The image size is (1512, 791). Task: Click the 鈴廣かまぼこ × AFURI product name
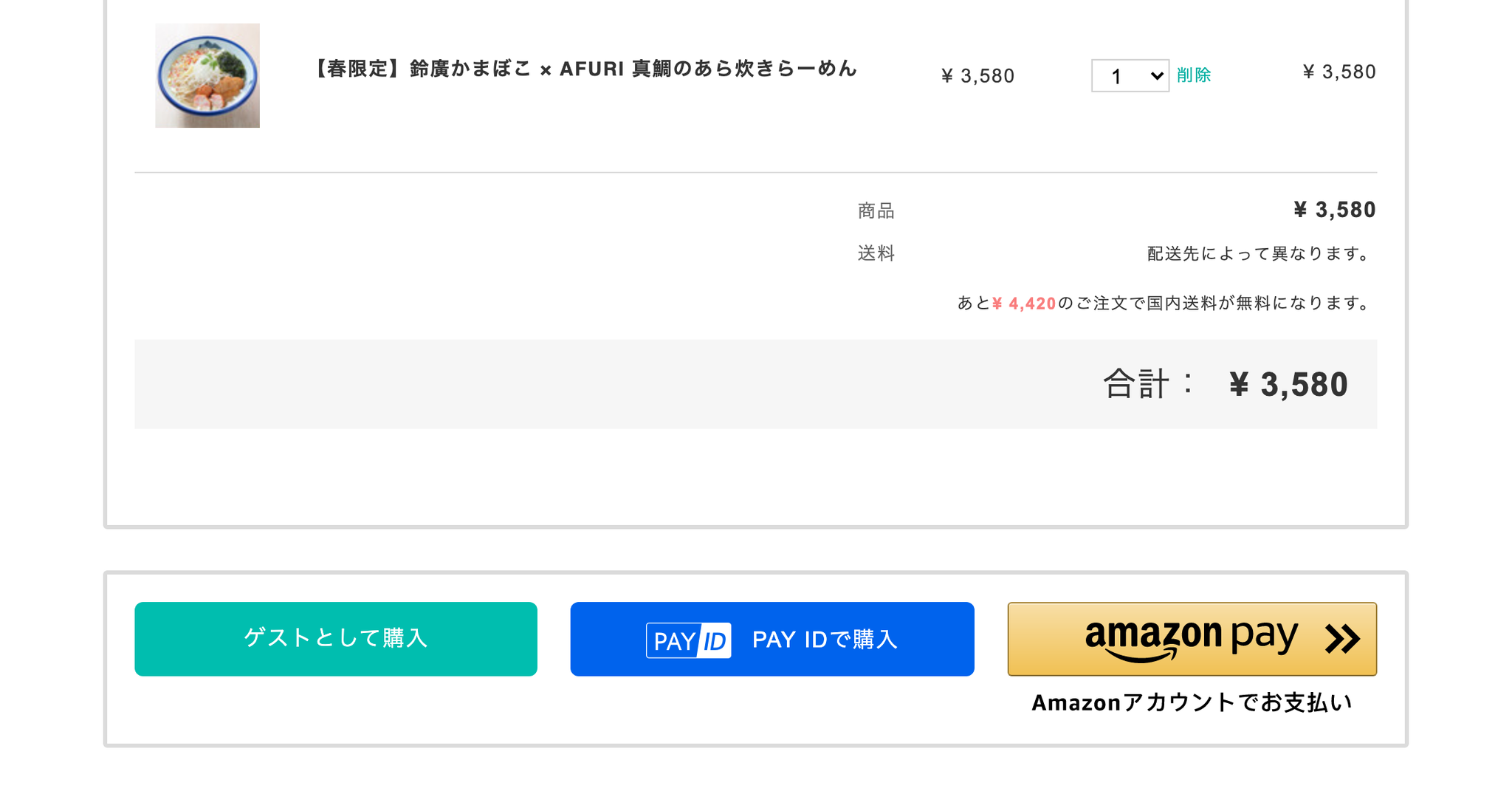coord(584,69)
